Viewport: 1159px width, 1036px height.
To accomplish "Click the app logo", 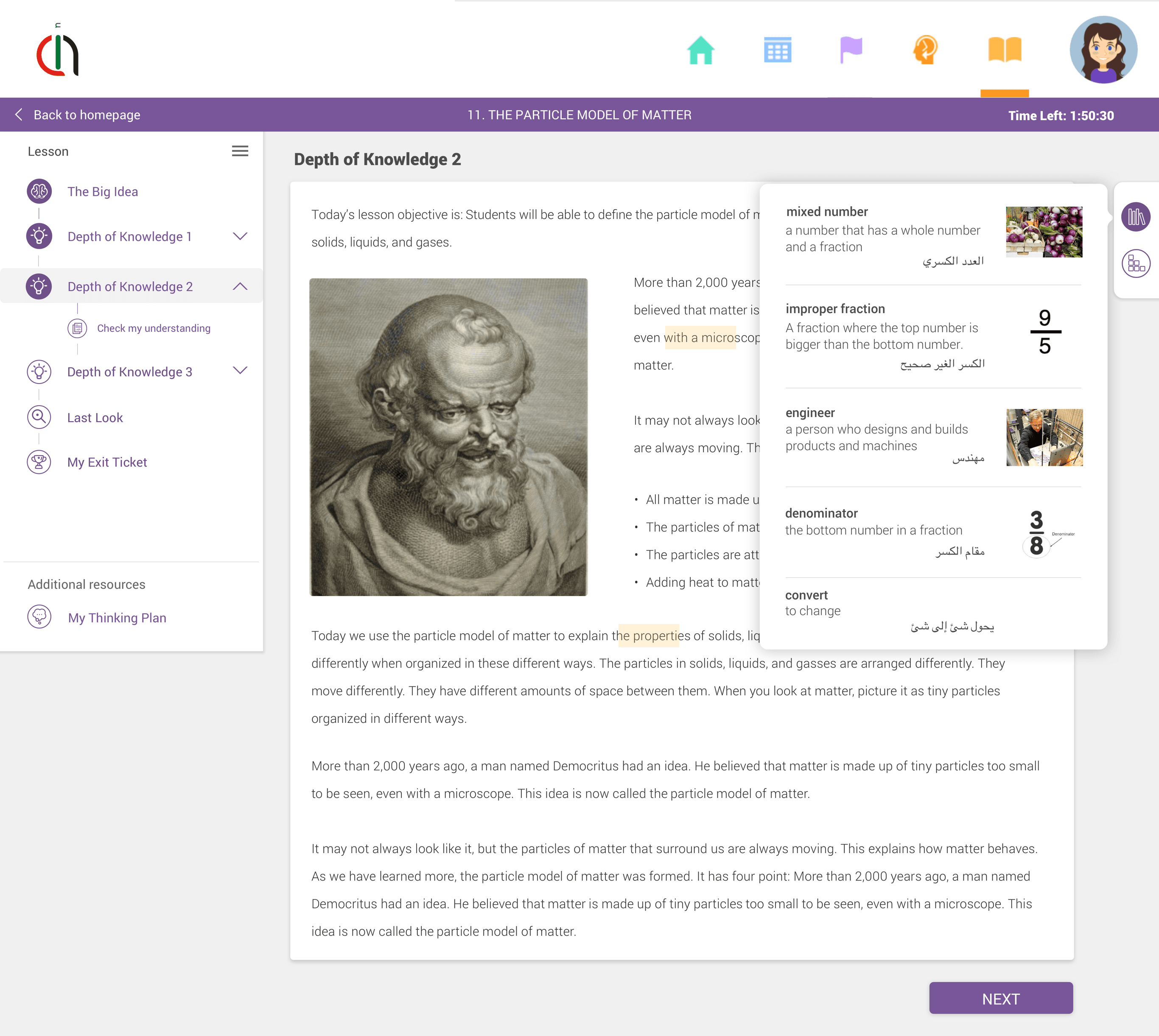I will pos(58,50).
